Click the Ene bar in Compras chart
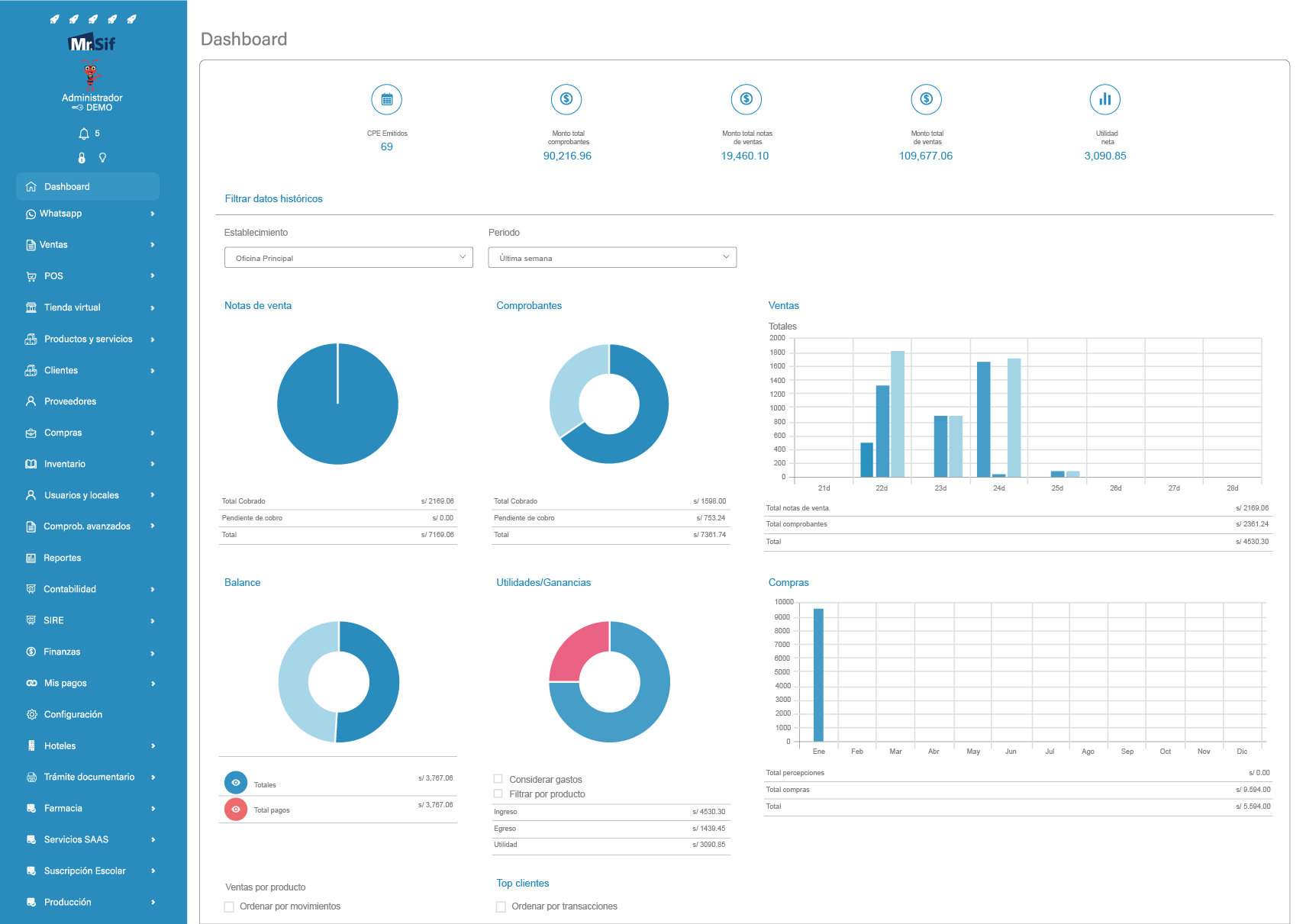This screenshot has width=1306, height=924. click(x=818, y=675)
